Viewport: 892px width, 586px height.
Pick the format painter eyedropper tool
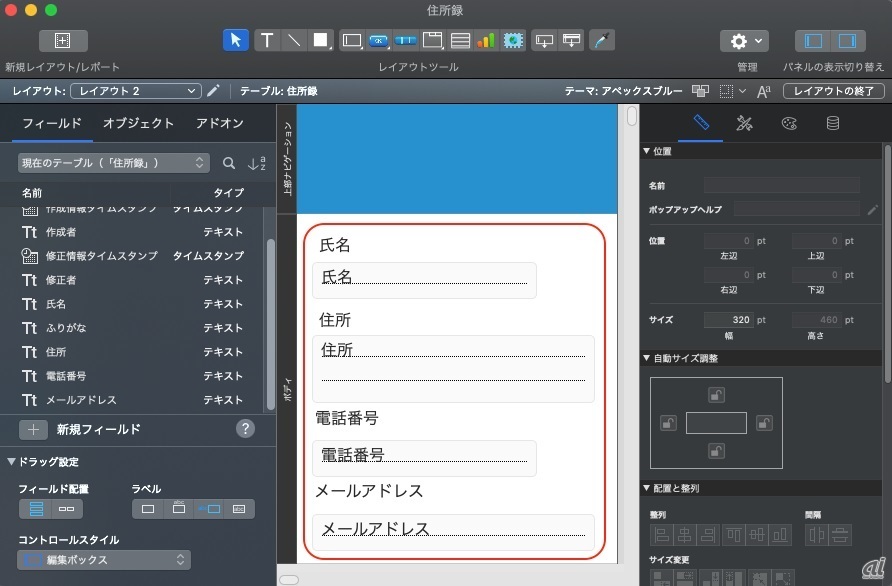[601, 40]
